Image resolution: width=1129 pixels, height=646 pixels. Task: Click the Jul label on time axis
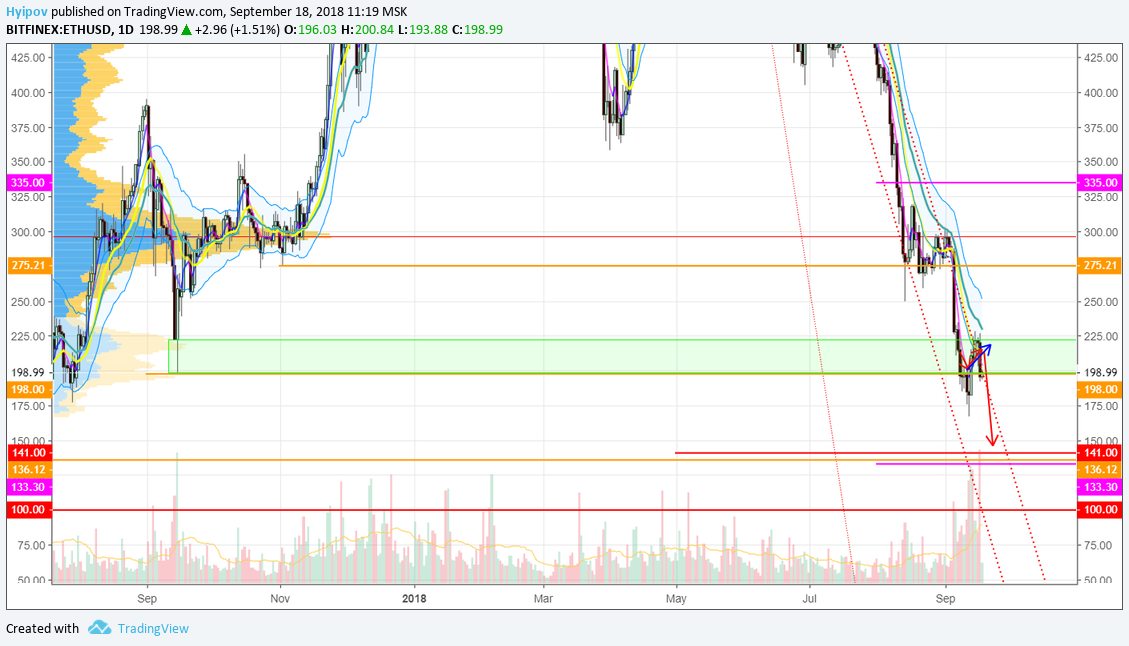[x=809, y=598]
